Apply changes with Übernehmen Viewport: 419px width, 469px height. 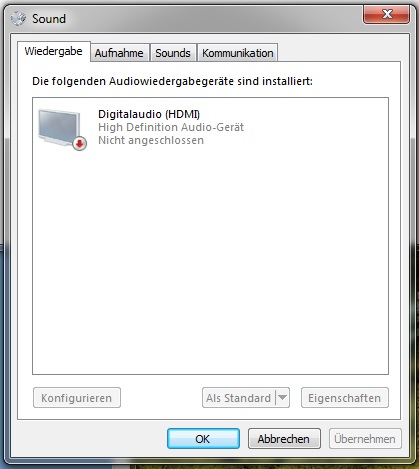click(x=365, y=439)
